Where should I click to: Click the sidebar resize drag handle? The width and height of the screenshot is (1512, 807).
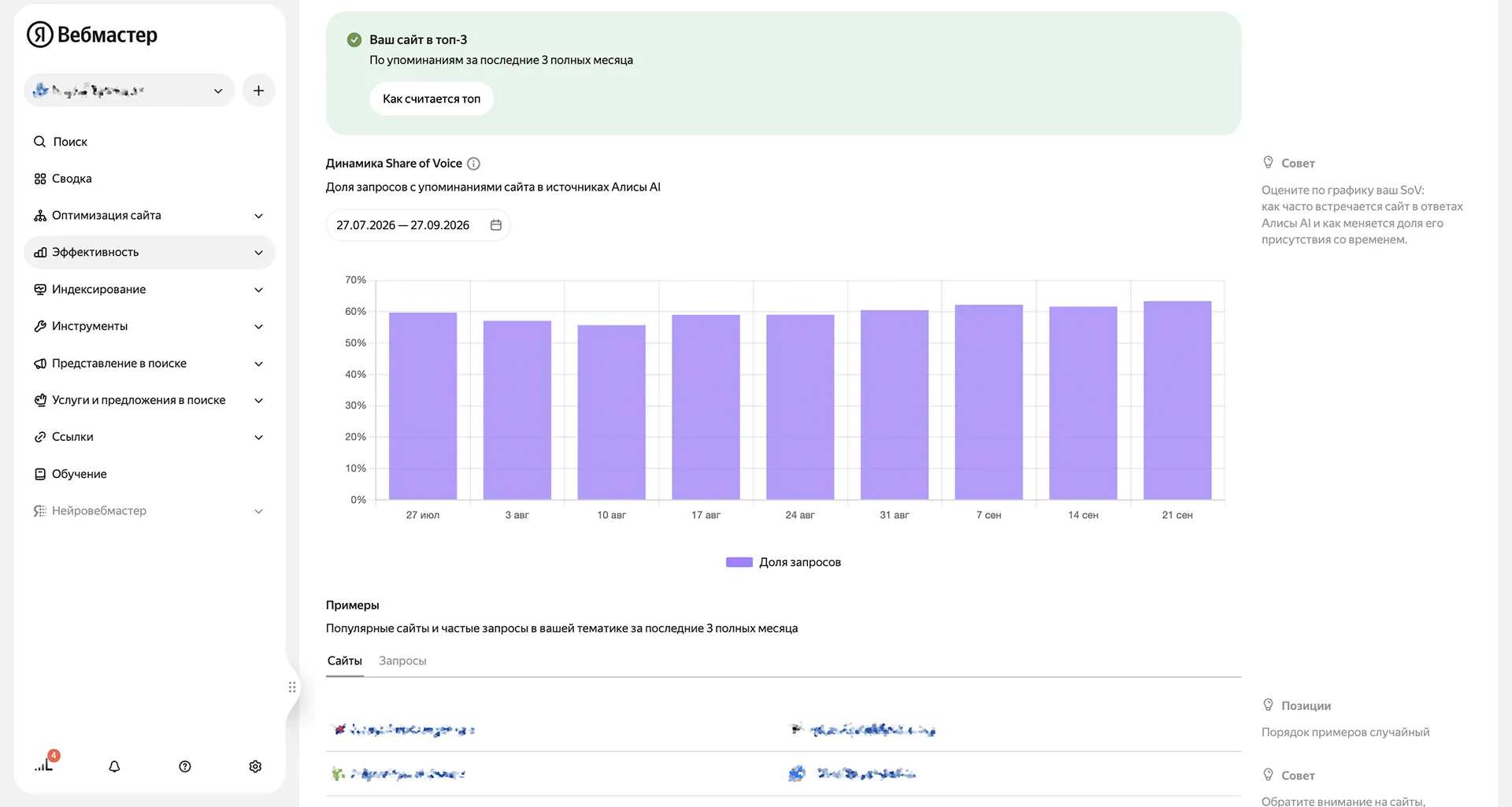(x=292, y=687)
